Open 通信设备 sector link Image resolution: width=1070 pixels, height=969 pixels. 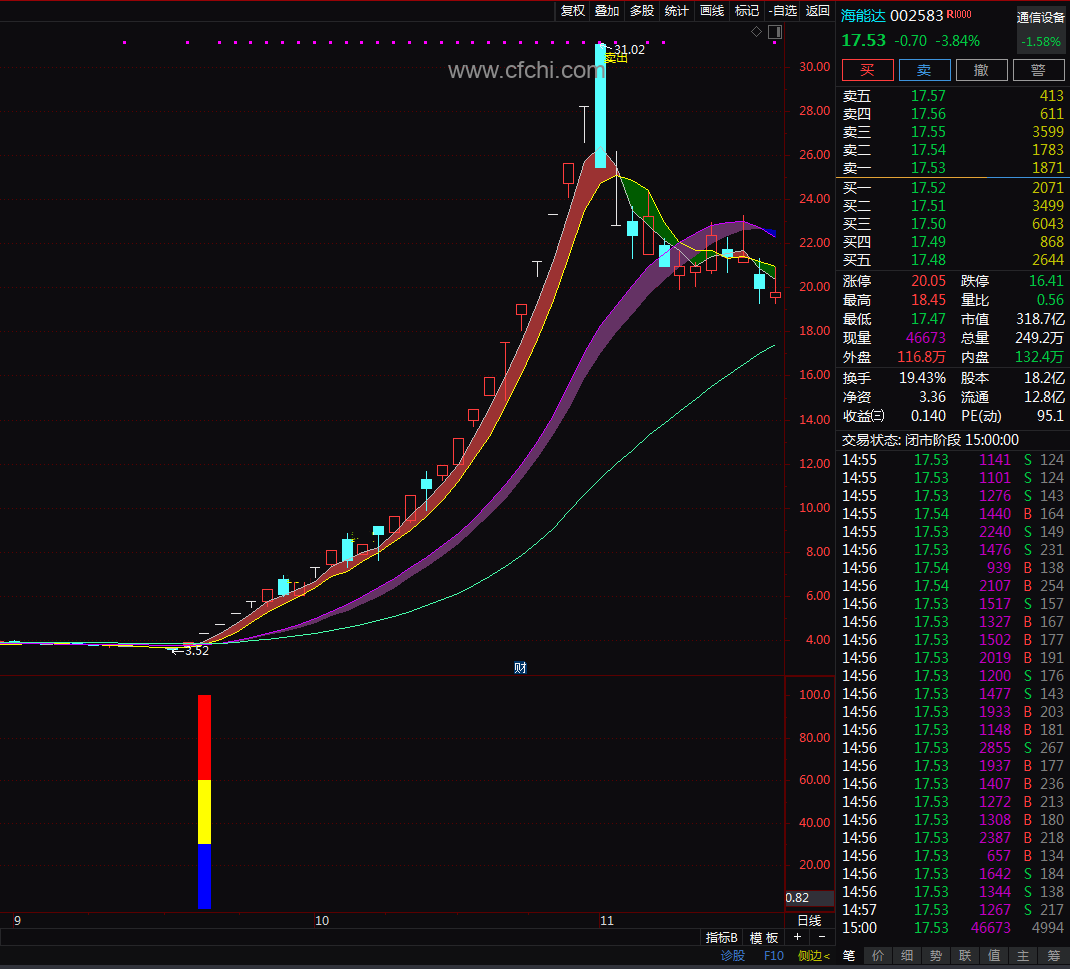pyautogui.click(x=1041, y=18)
